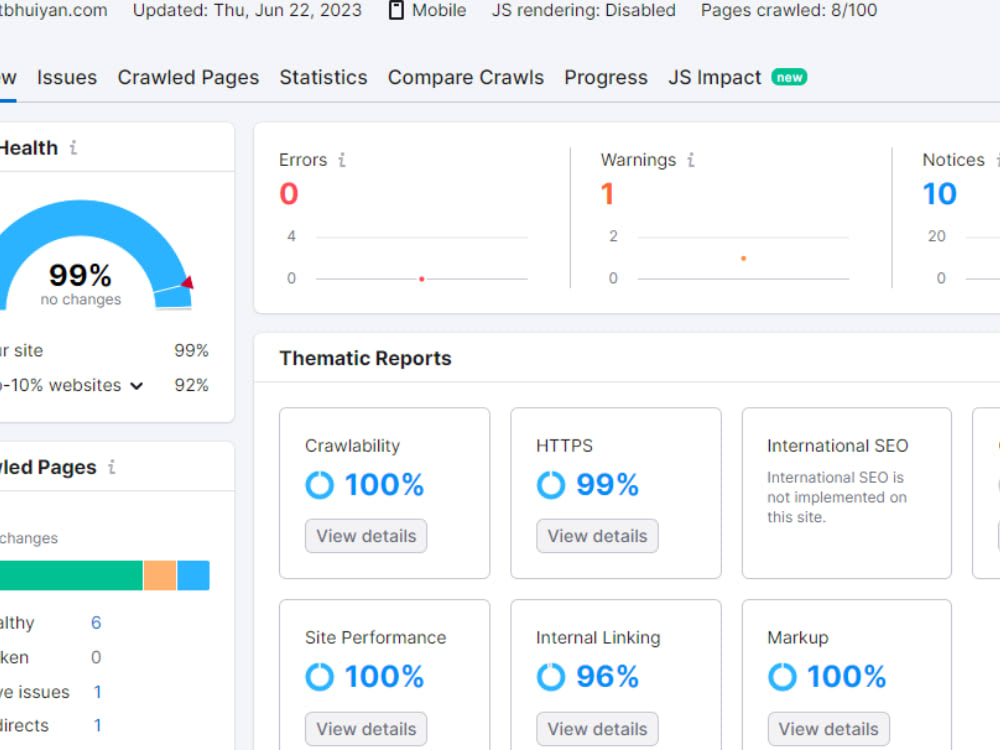
Task: Click the healthy pages count 6
Action: pyautogui.click(x=96, y=622)
